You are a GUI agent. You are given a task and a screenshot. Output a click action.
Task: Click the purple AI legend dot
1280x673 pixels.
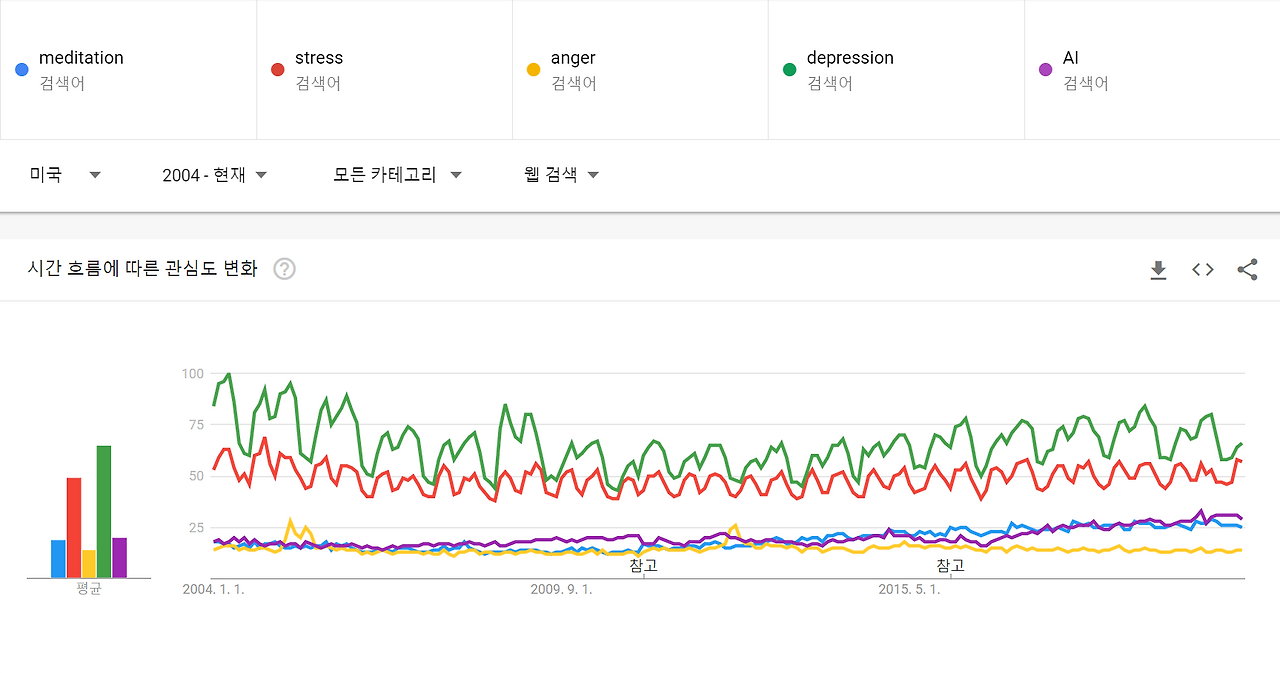(x=1045, y=69)
